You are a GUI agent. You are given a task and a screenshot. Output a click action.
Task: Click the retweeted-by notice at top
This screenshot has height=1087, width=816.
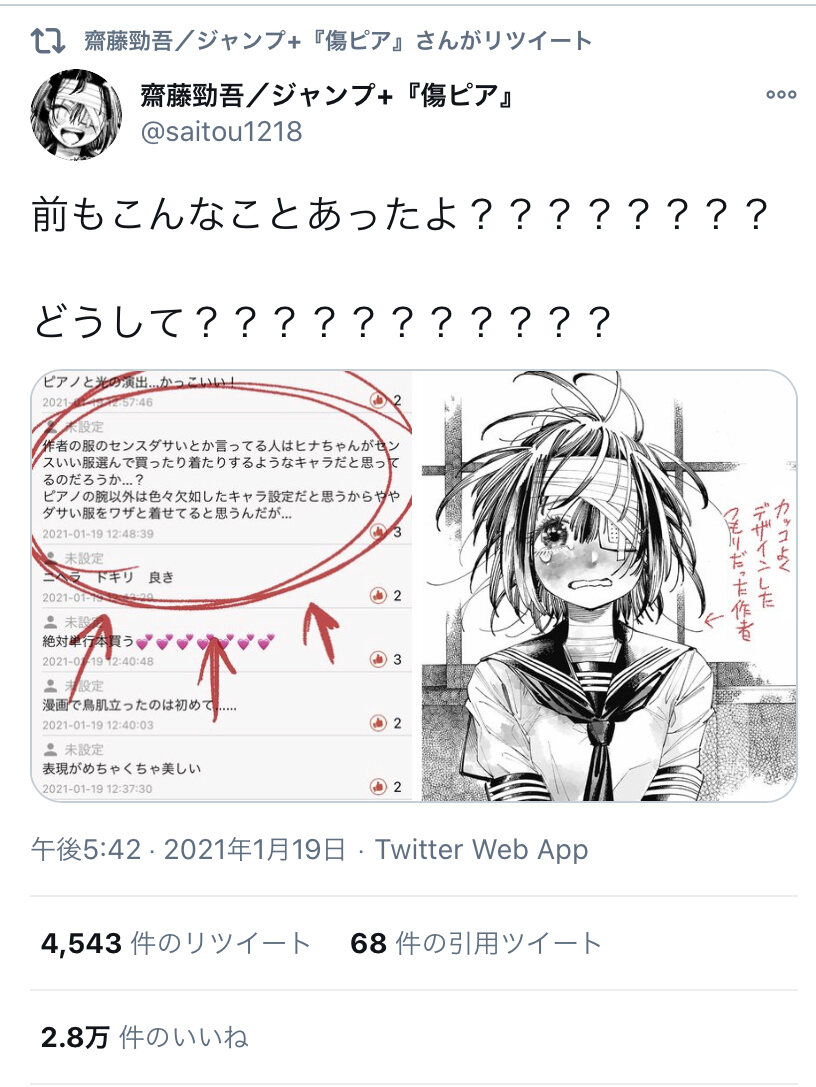(x=338, y=41)
